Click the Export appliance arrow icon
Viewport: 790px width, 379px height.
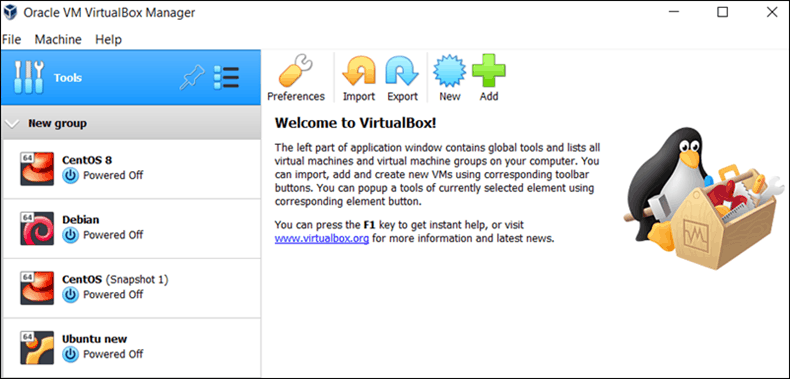click(x=402, y=71)
